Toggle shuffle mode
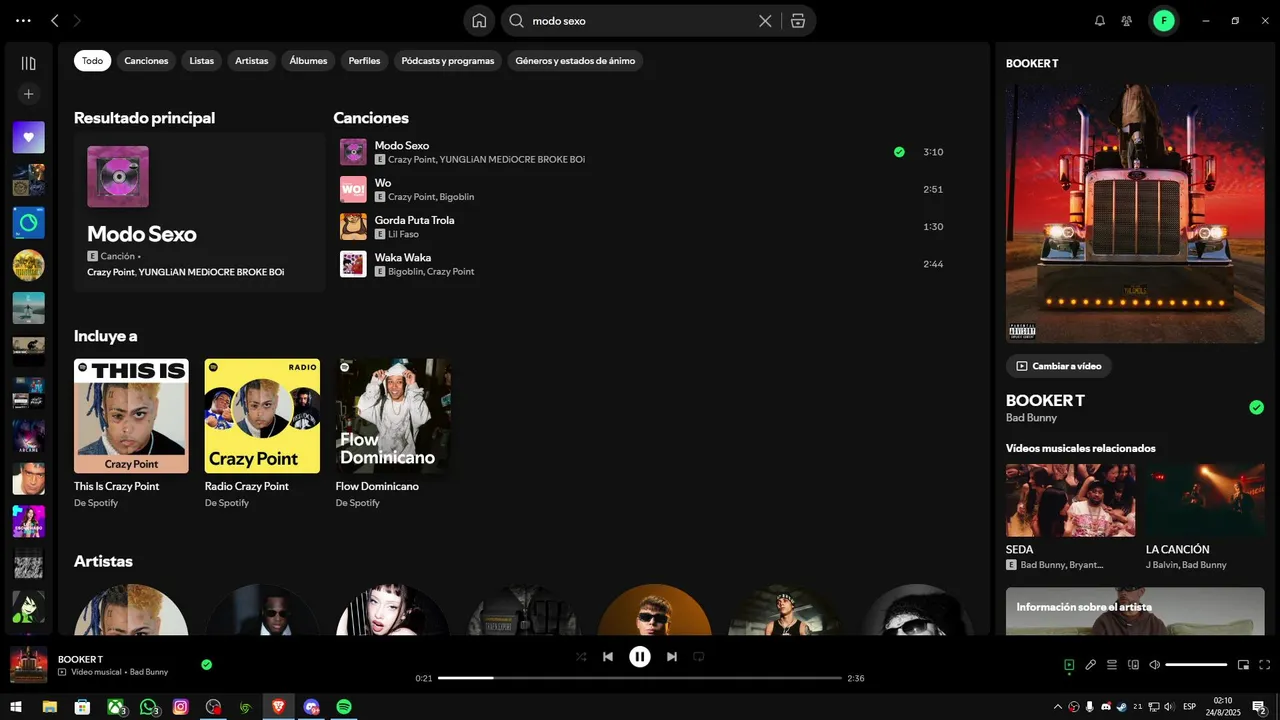 pyautogui.click(x=581, y=657)
